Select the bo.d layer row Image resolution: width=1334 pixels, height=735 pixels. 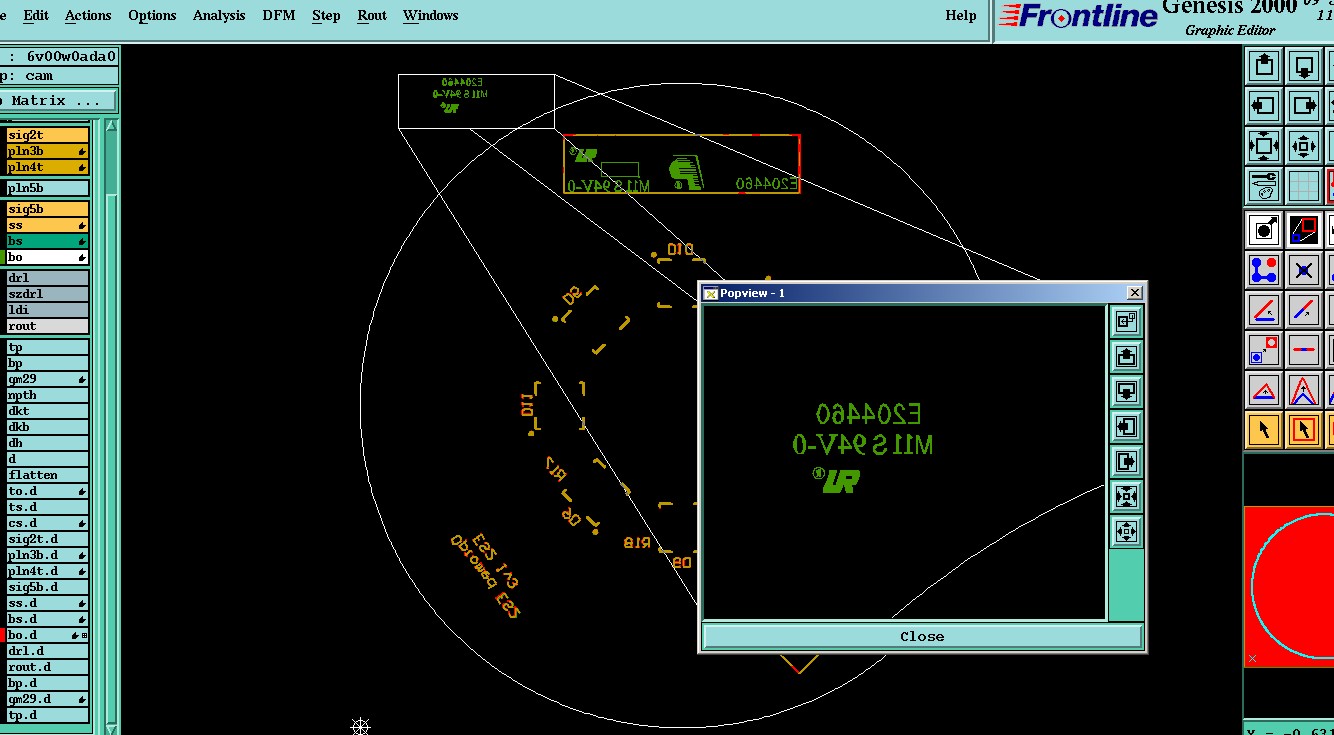click(x=47, y=635)
